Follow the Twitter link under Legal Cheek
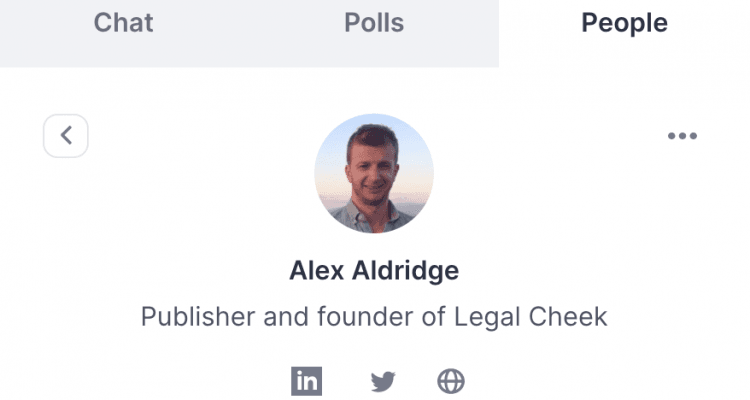The width and height of the screenshot is (750, 400). 383,381
